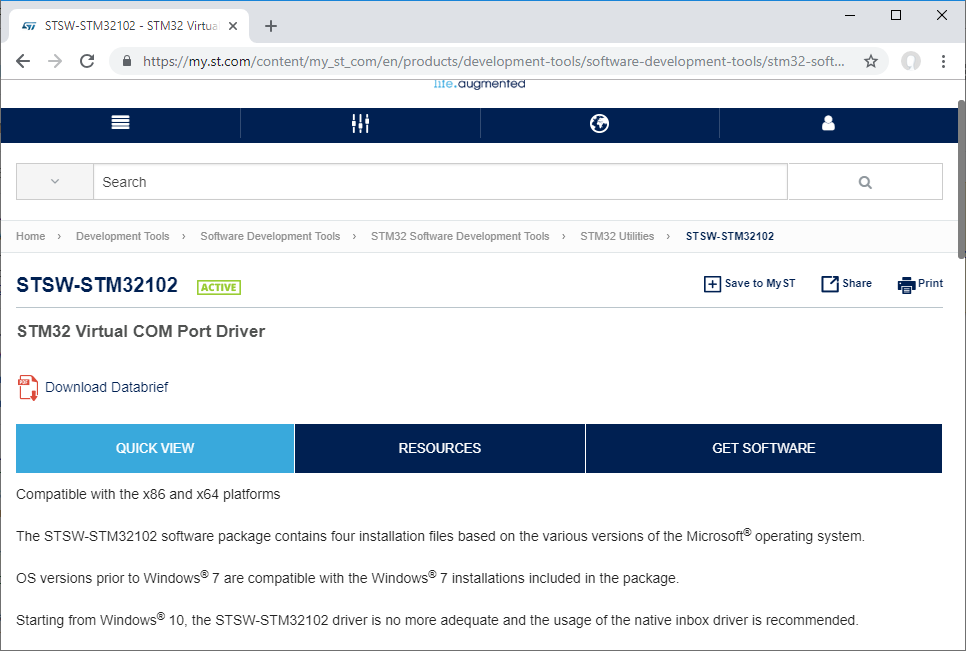Screen dimensions: 966x651
Task: Open Chrome three-dot menu
Action: (943, 61)
